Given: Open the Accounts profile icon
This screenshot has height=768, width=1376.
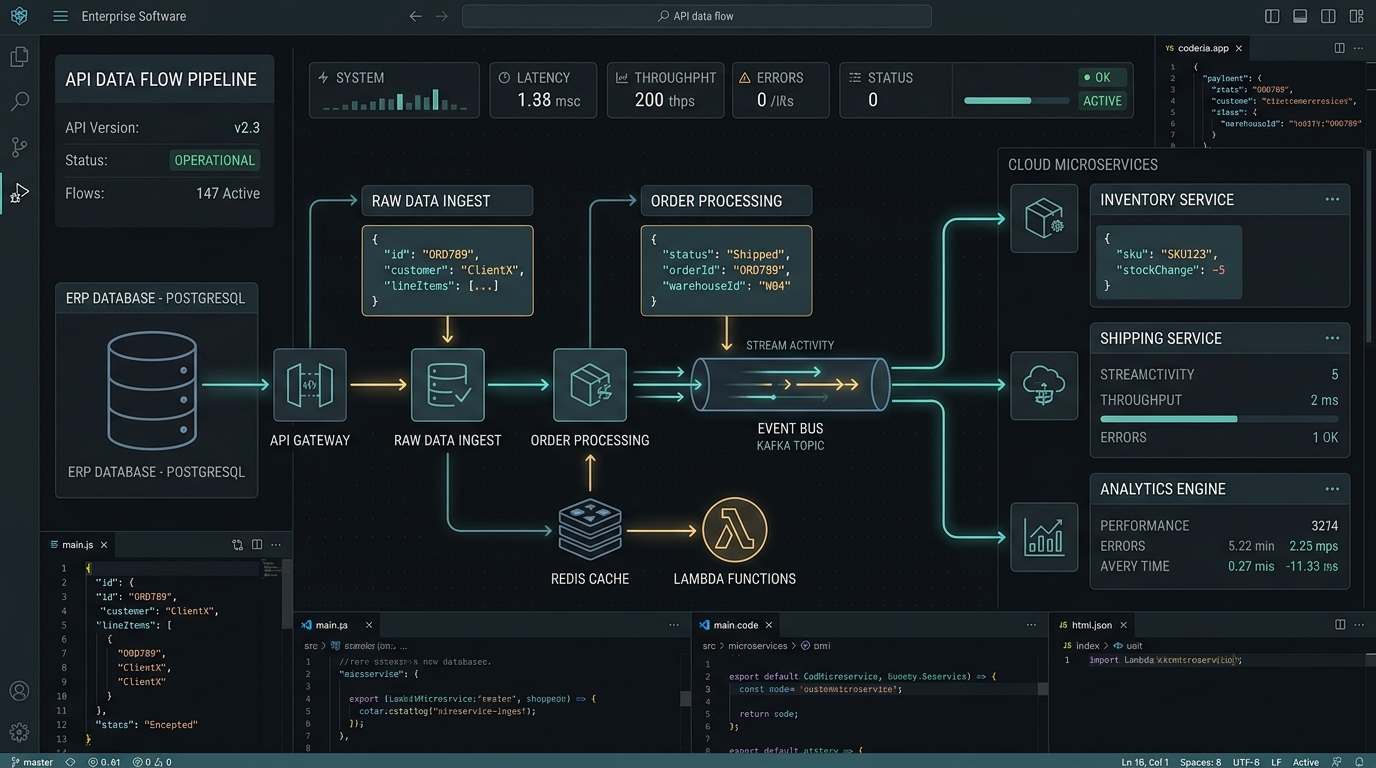Looking at the screenshot, I should pos(19,691).
